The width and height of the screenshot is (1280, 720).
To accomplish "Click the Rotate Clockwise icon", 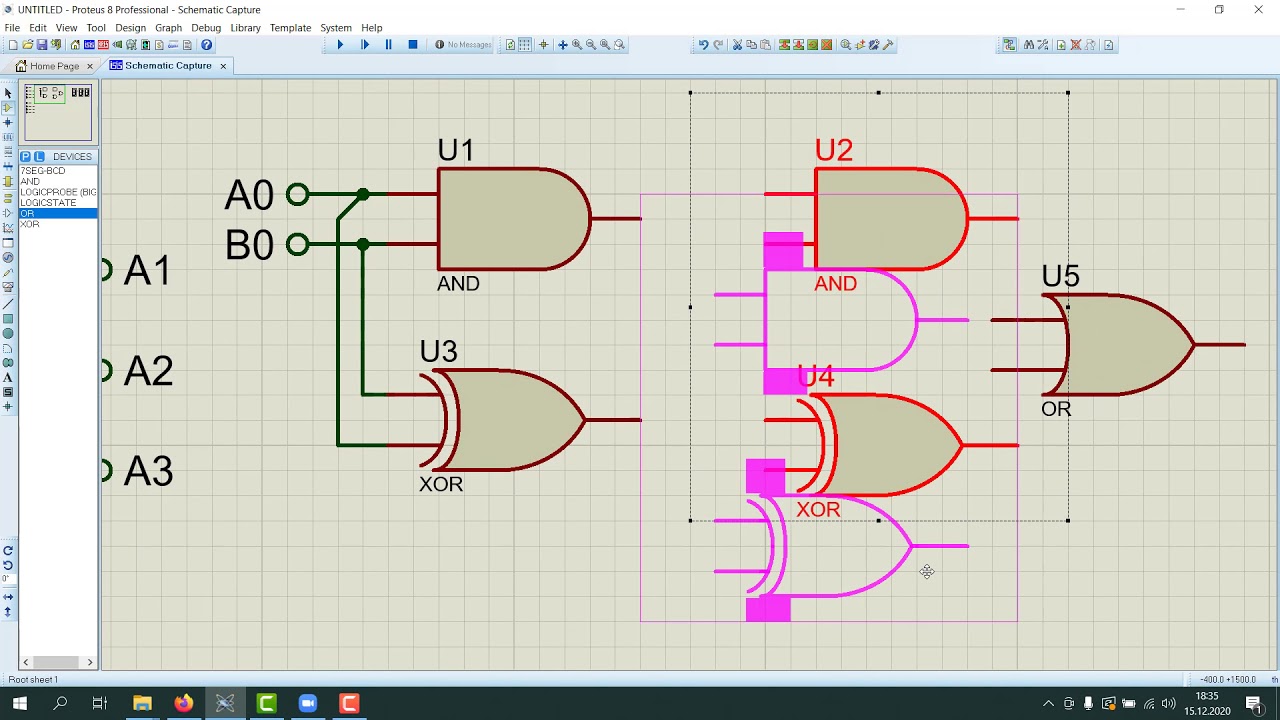I will click(x=8, y=550).
